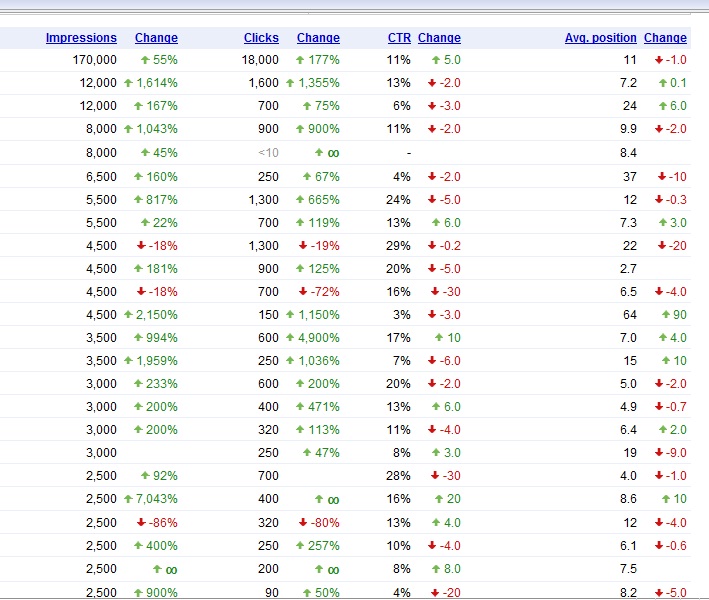Sort by CTR column header
This screenshot has width=709, height=600.
[399, 38]
